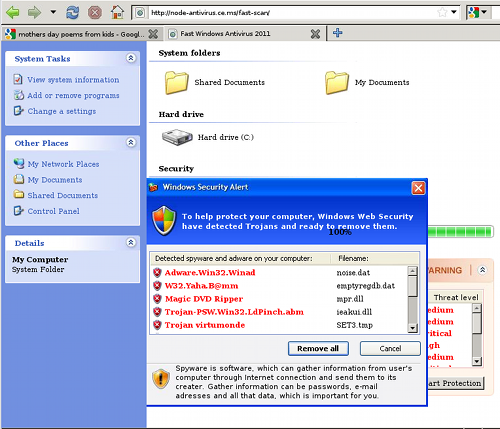Image resolution: width=500 pixels, height=429 pixels.
Task: Select Trojan-PSW.Win32.LdPinch.abm entry
Action: coord(234,312)
